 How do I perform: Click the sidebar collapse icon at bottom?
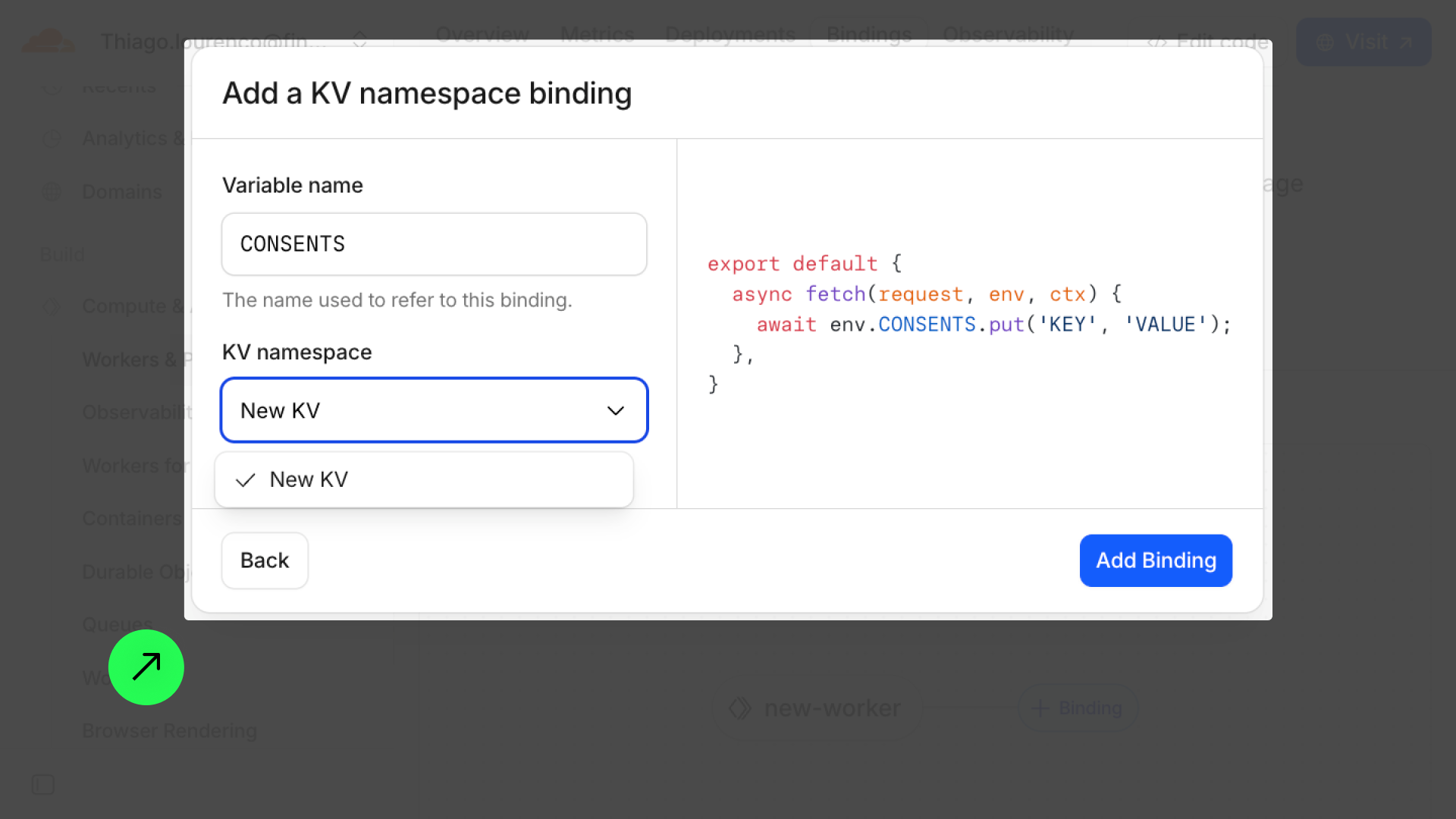tap(43, 785)
